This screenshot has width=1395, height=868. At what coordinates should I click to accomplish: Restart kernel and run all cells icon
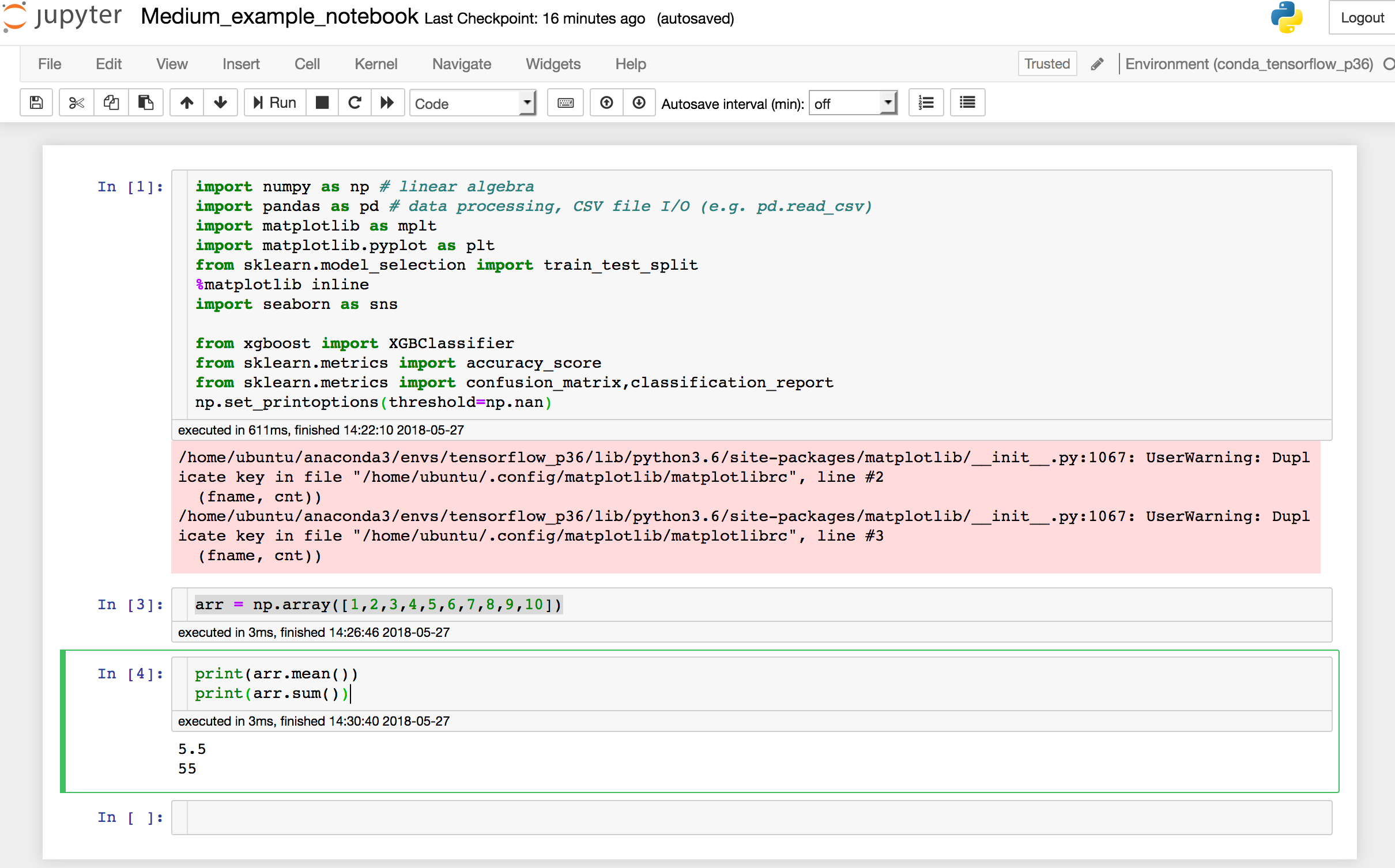pos(387,102)
